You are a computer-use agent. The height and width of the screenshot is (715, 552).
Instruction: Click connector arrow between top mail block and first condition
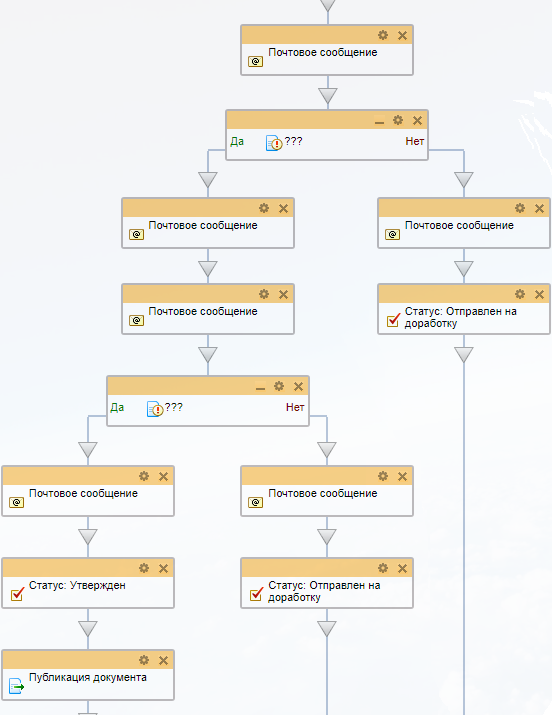(x=328, y=96)
